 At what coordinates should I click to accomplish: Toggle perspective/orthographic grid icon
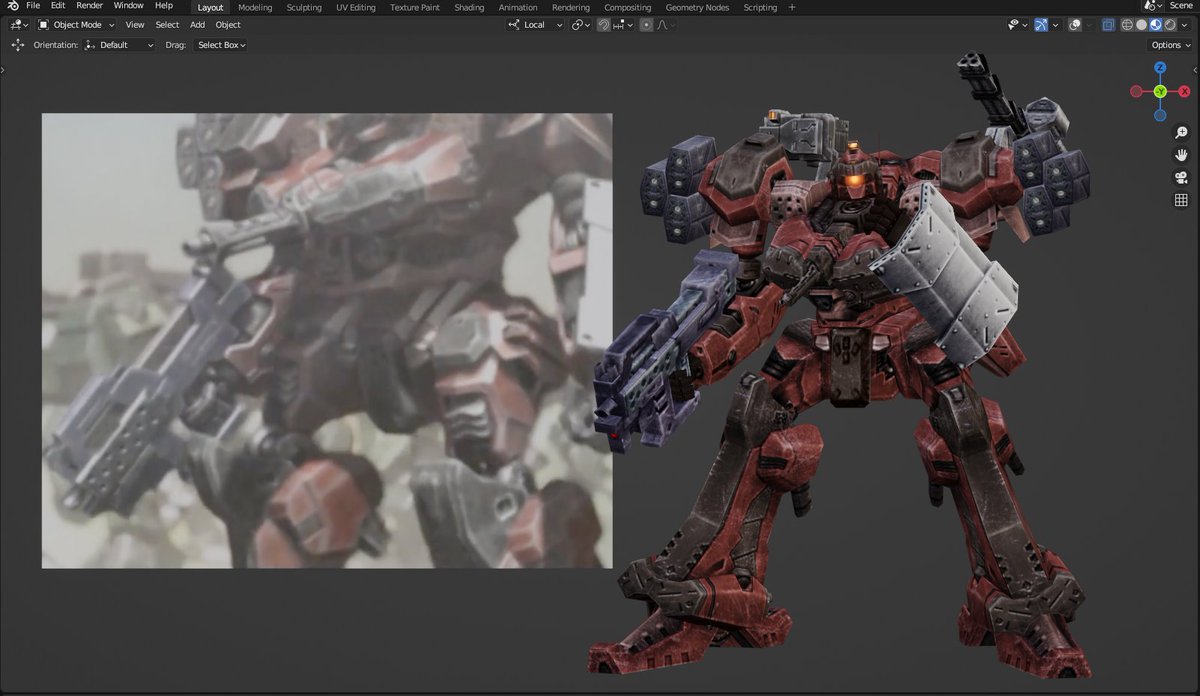[x=1181, y=201]
